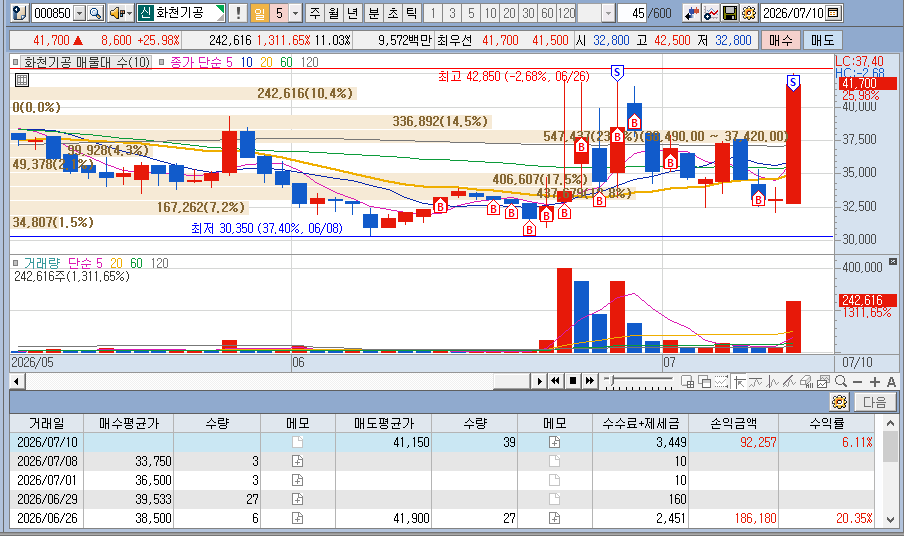Click the S sell marker on last candle
The image size is (904, 536).
click(x=793, y=82)
